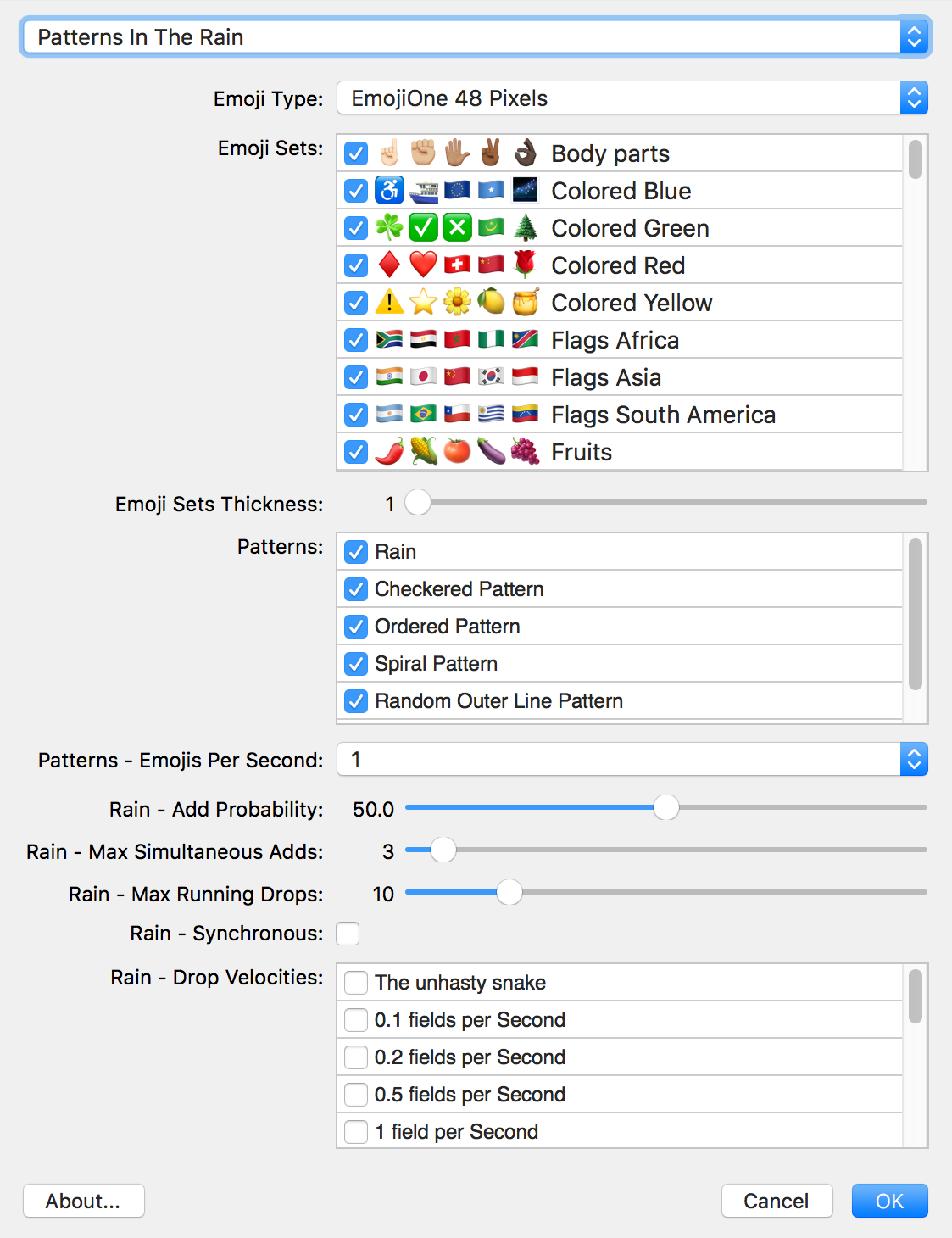This screenshot has height=1238, width=952.
Task: Uncheck the Spiral Pattern checkbox
Action: [356, 664]
